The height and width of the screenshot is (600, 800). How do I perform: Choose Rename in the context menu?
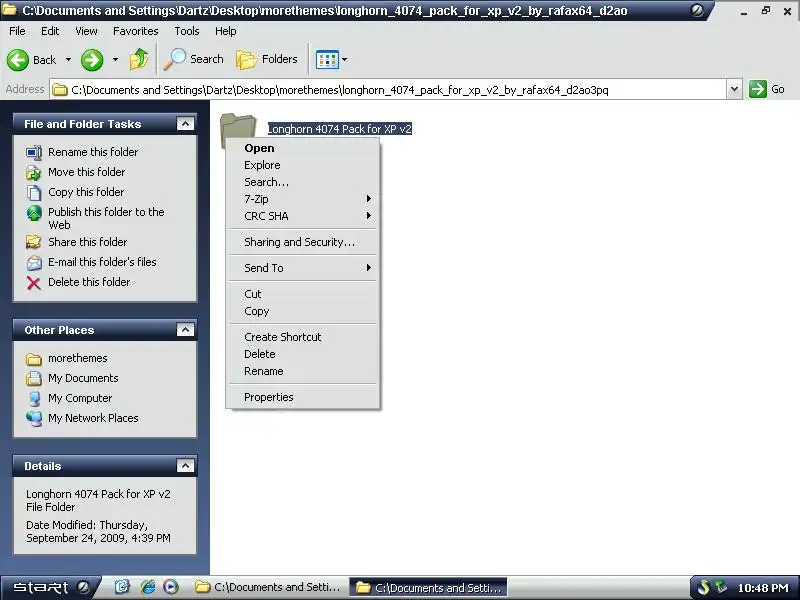pyautogui.click(x=303, y=371)
